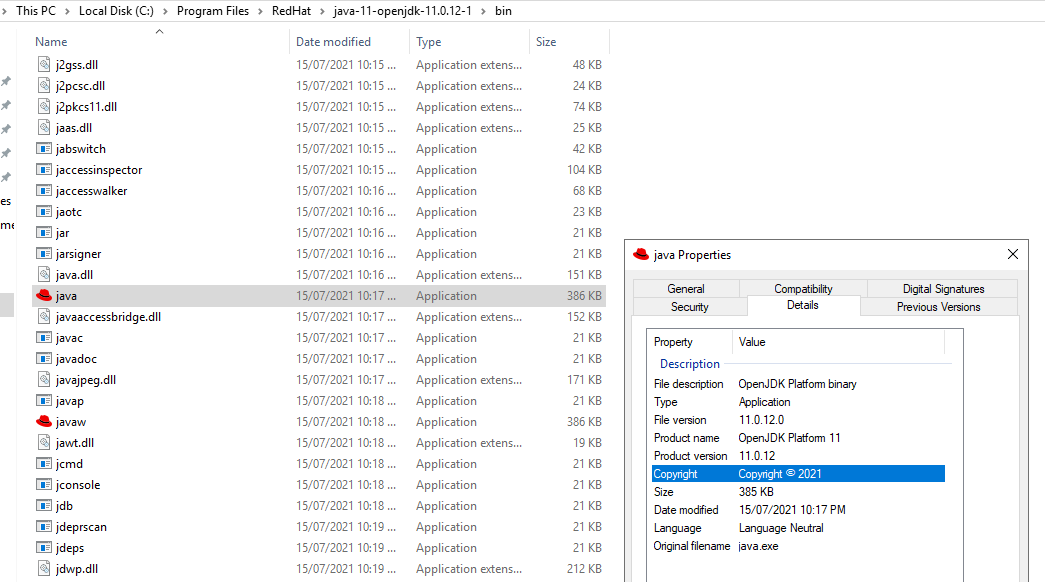
Task: Click the j2pkcs11.dll file icon
Action: (44, 107)
